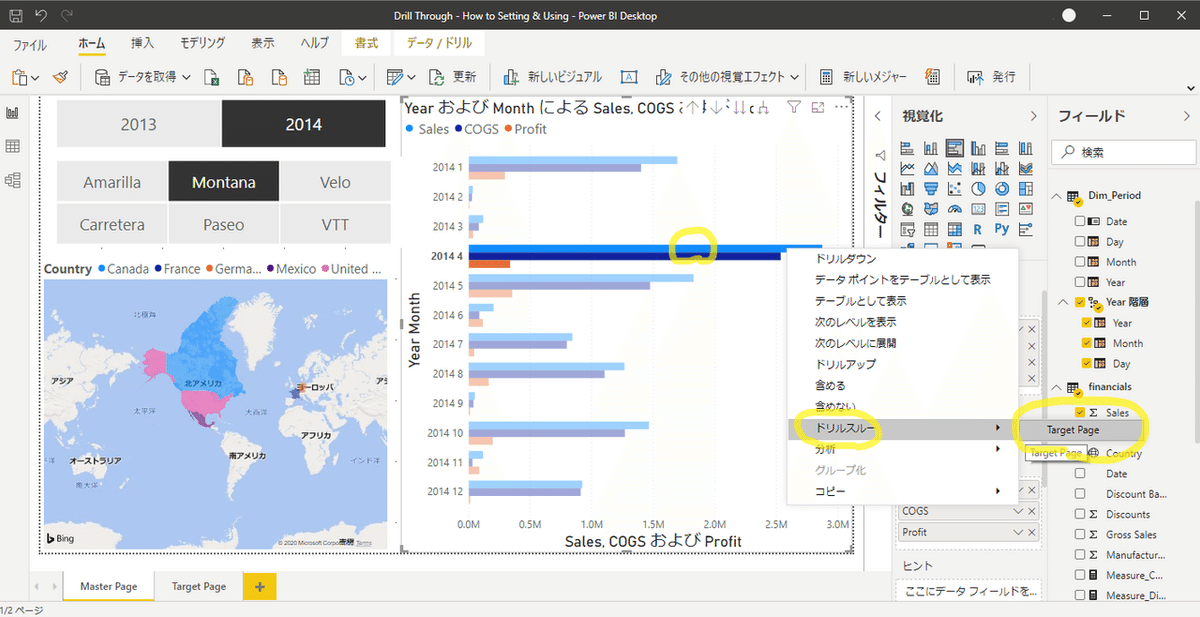
Task: Select the scatter chart visual icon
Action: pyautogui.click(x=955, y=188)
